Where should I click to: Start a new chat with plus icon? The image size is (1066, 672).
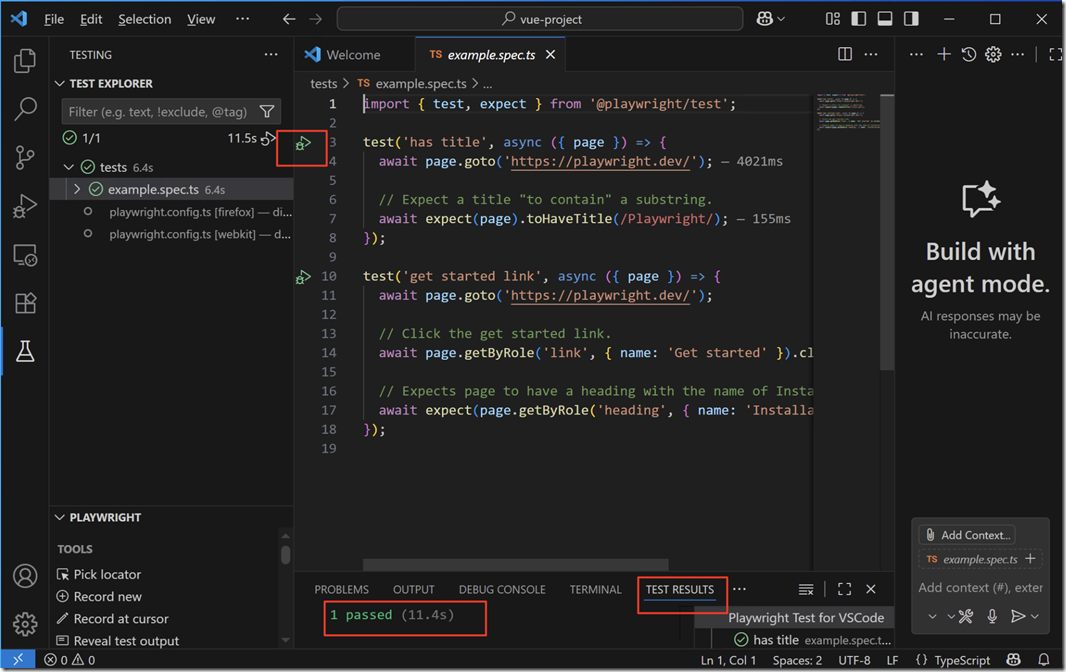[944, 54]
